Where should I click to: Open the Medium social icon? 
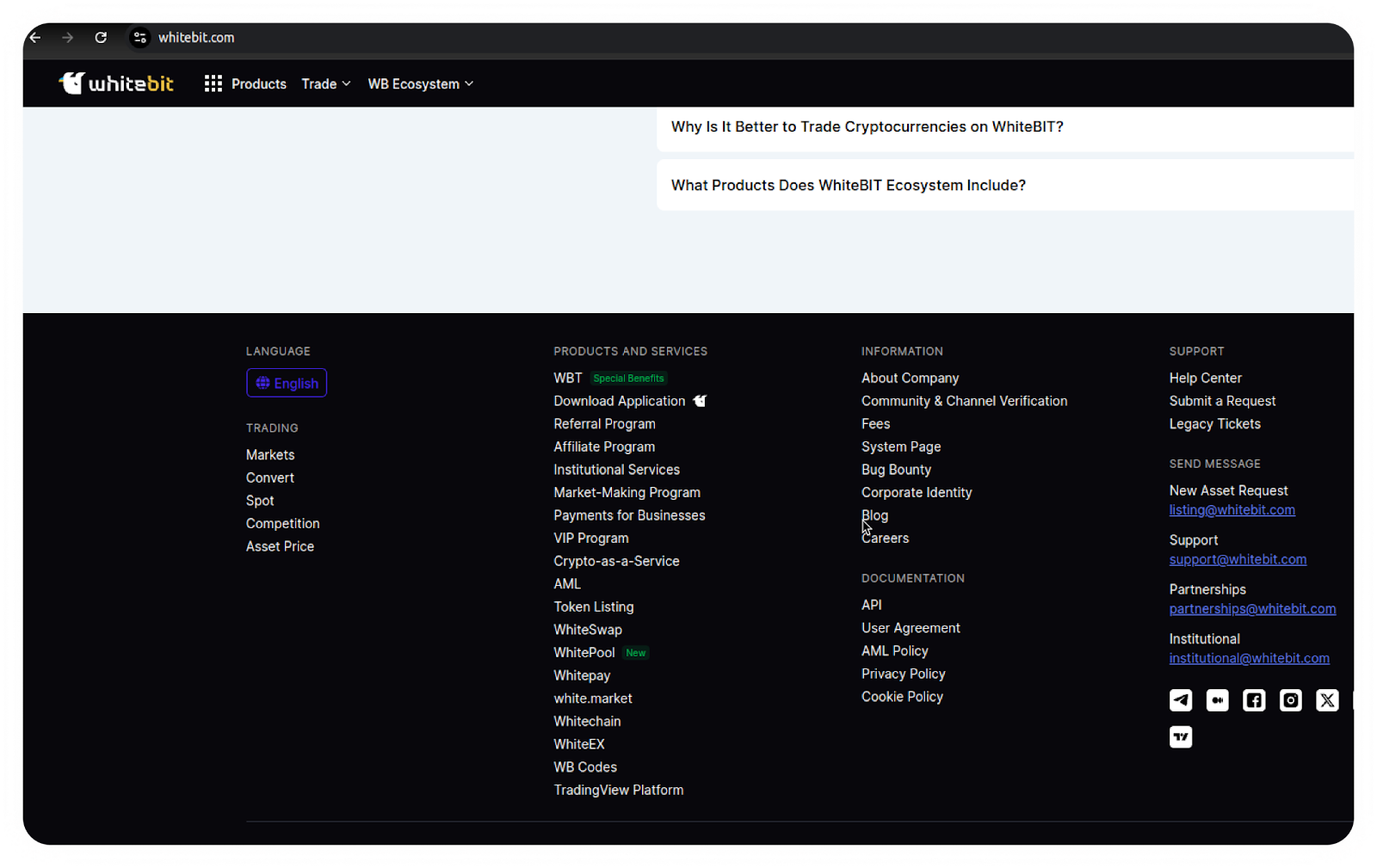point(1218,700)
